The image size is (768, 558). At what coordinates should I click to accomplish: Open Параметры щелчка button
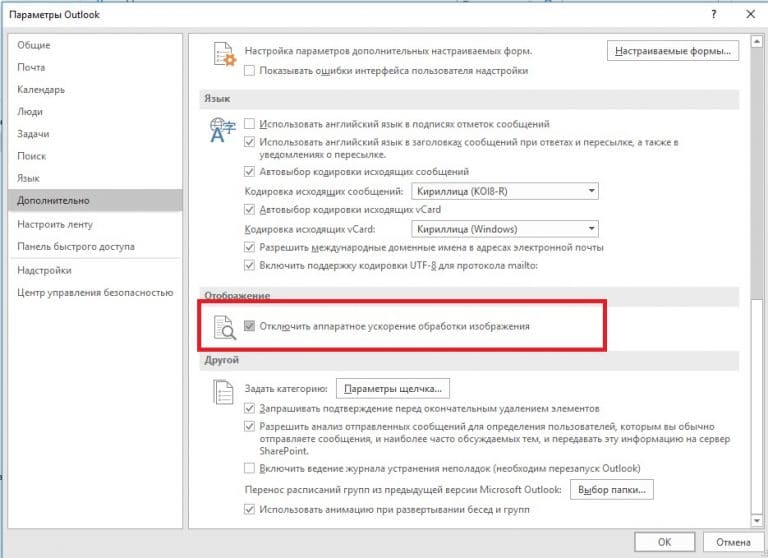392,388
